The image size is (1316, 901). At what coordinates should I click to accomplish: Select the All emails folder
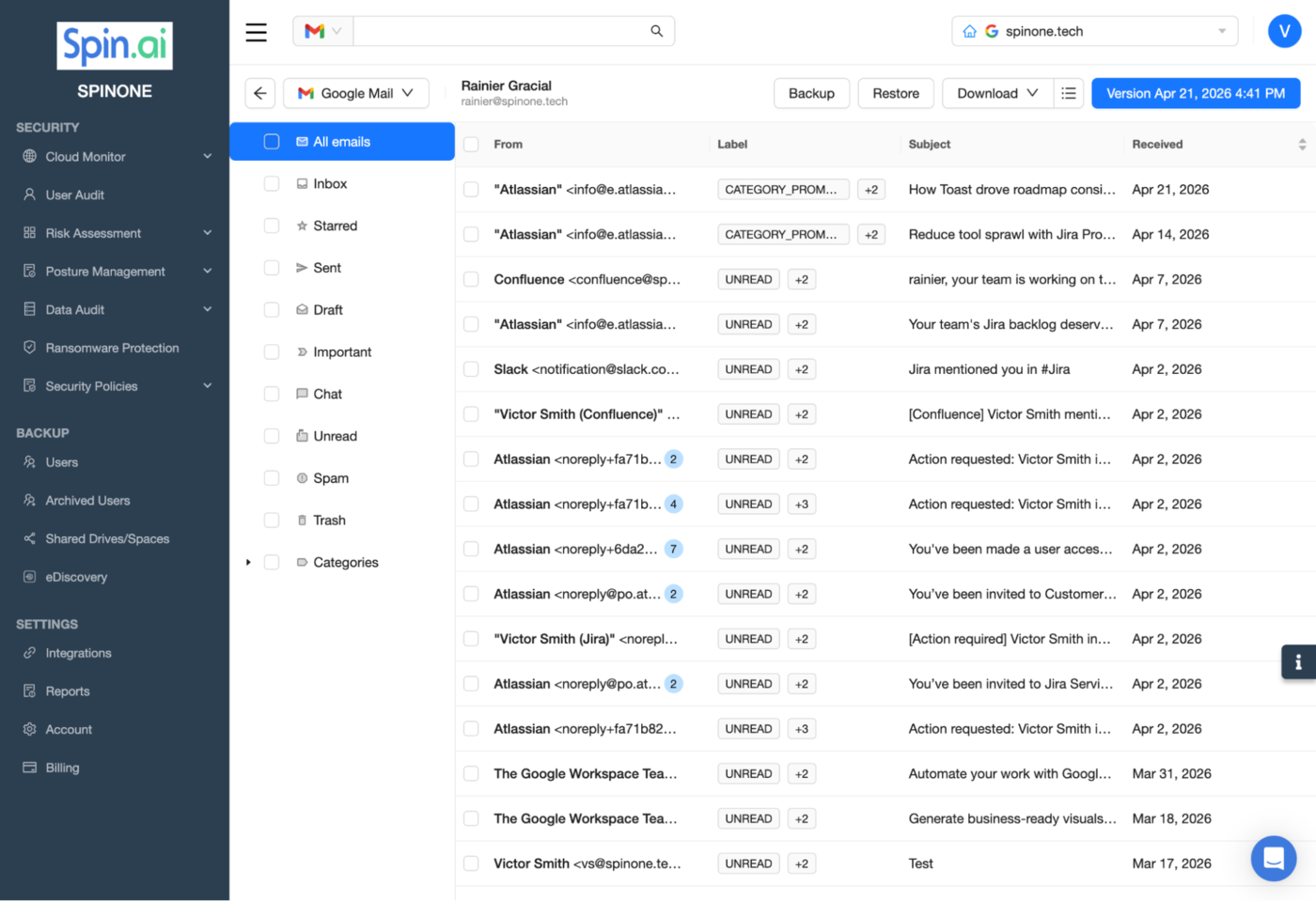pyautogui.click(x=342, y=142)
